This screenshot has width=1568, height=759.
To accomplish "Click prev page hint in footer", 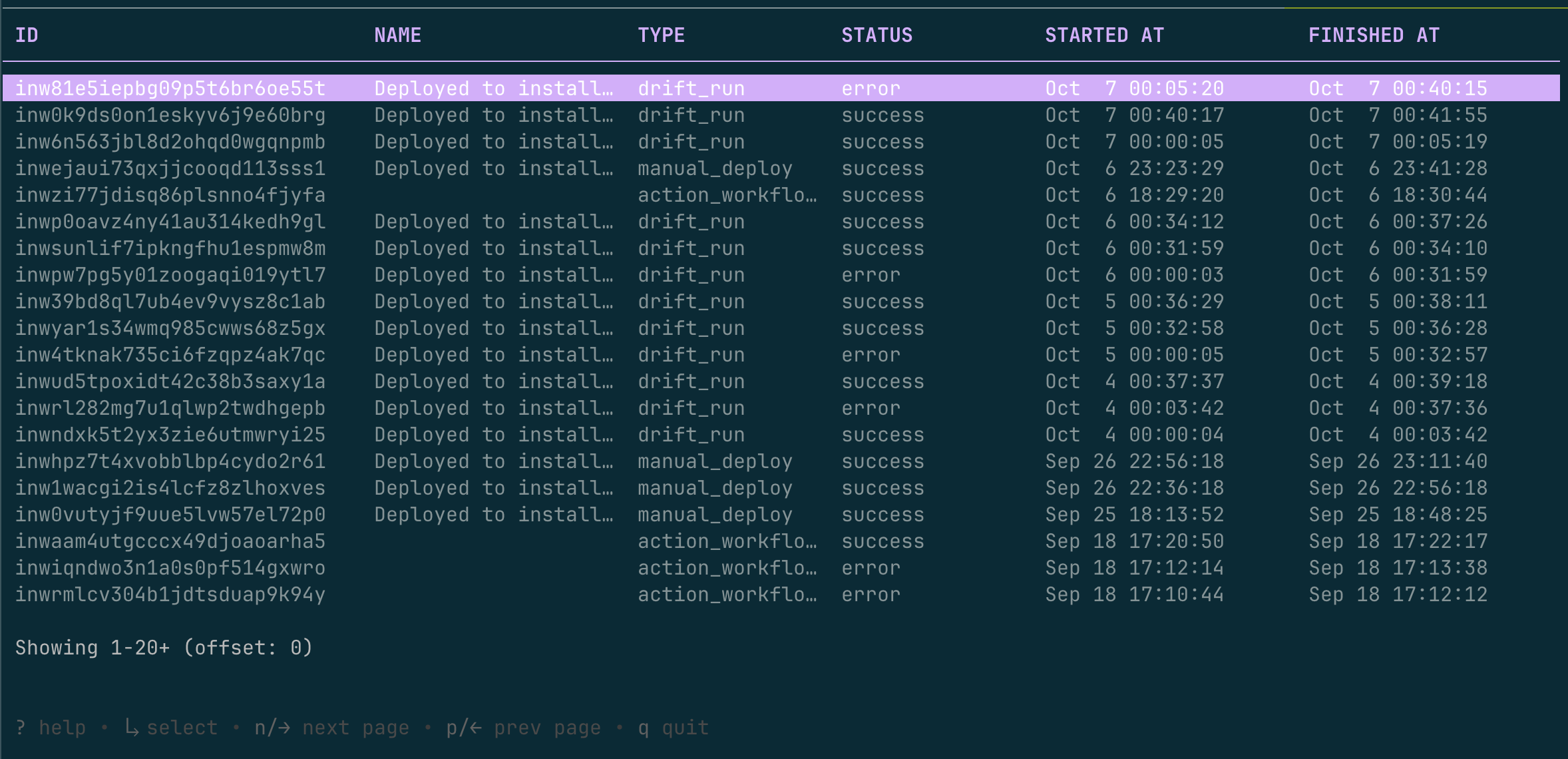I will click(523, 728).
